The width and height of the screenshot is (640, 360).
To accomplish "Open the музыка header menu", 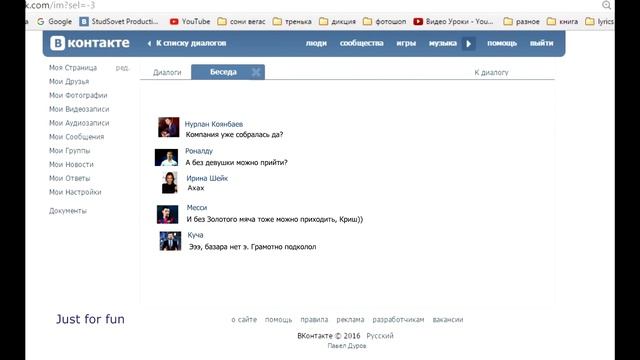I will point(443,43).
